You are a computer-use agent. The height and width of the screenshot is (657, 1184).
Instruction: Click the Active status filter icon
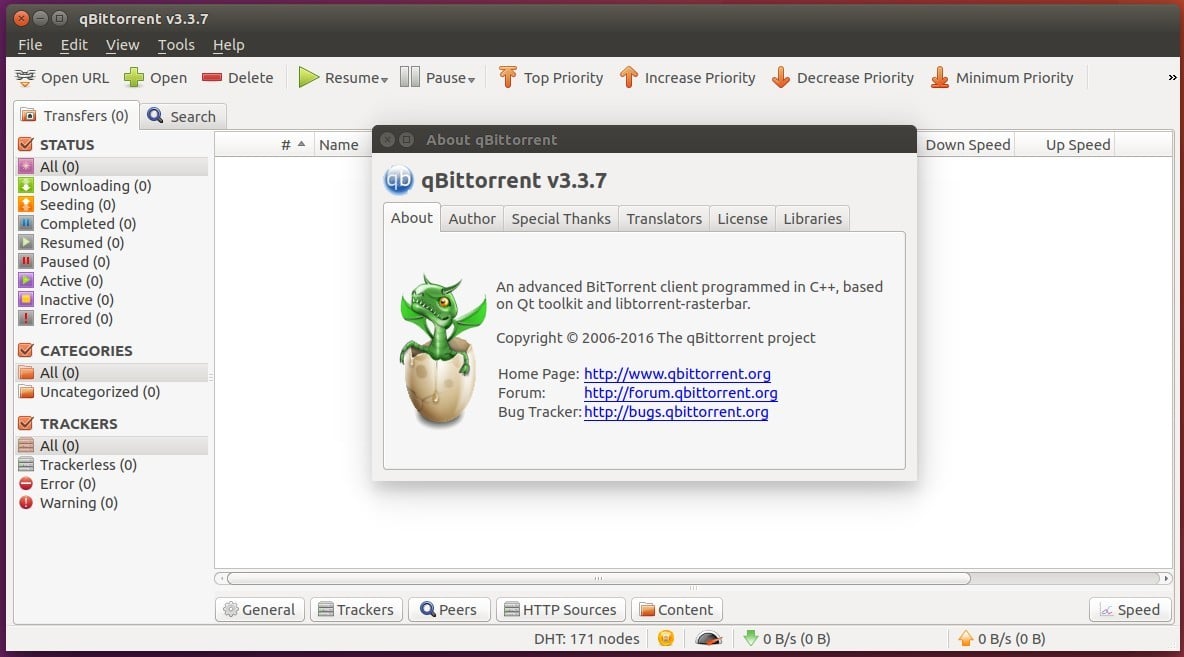point(26,280)
